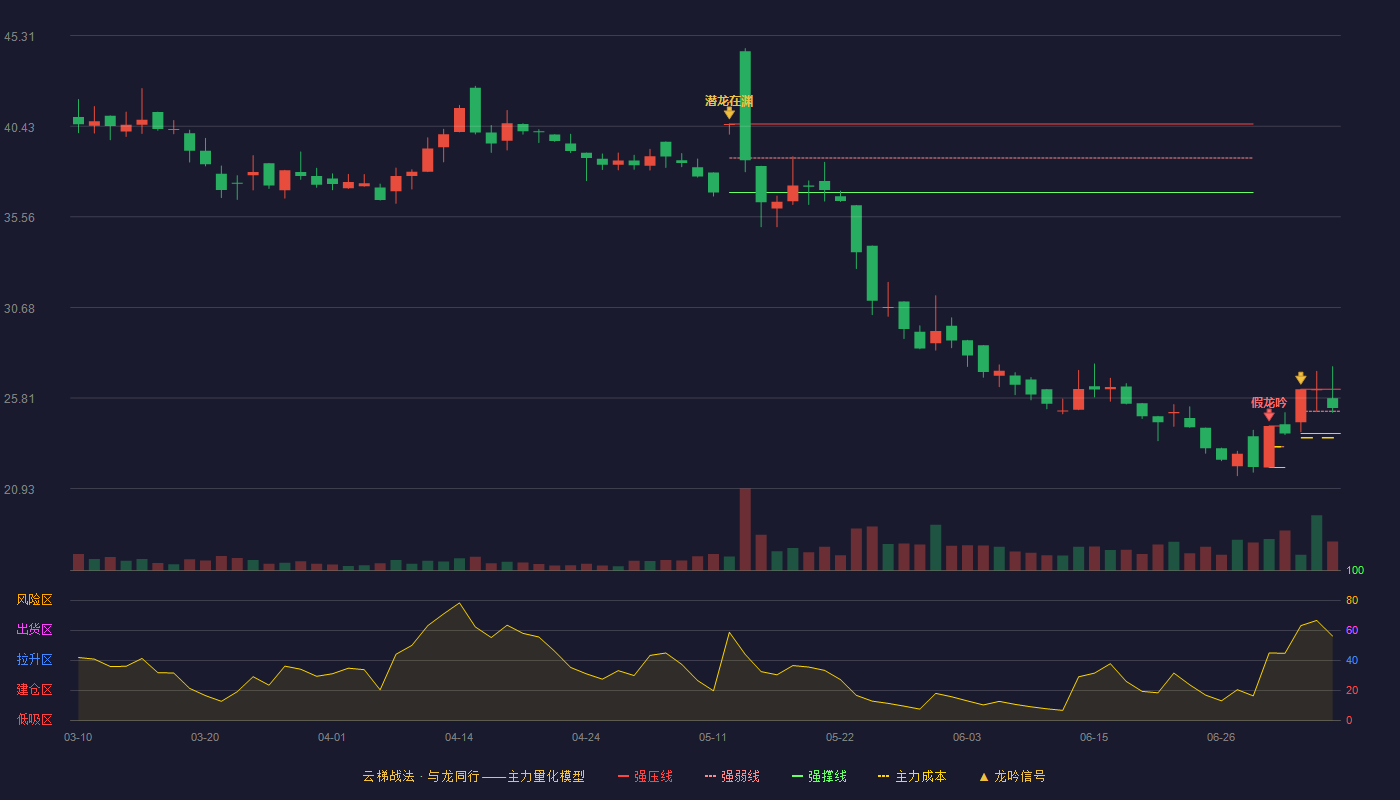Click the yellow arrow under 潜龙在渊 label

coord(729,113)
